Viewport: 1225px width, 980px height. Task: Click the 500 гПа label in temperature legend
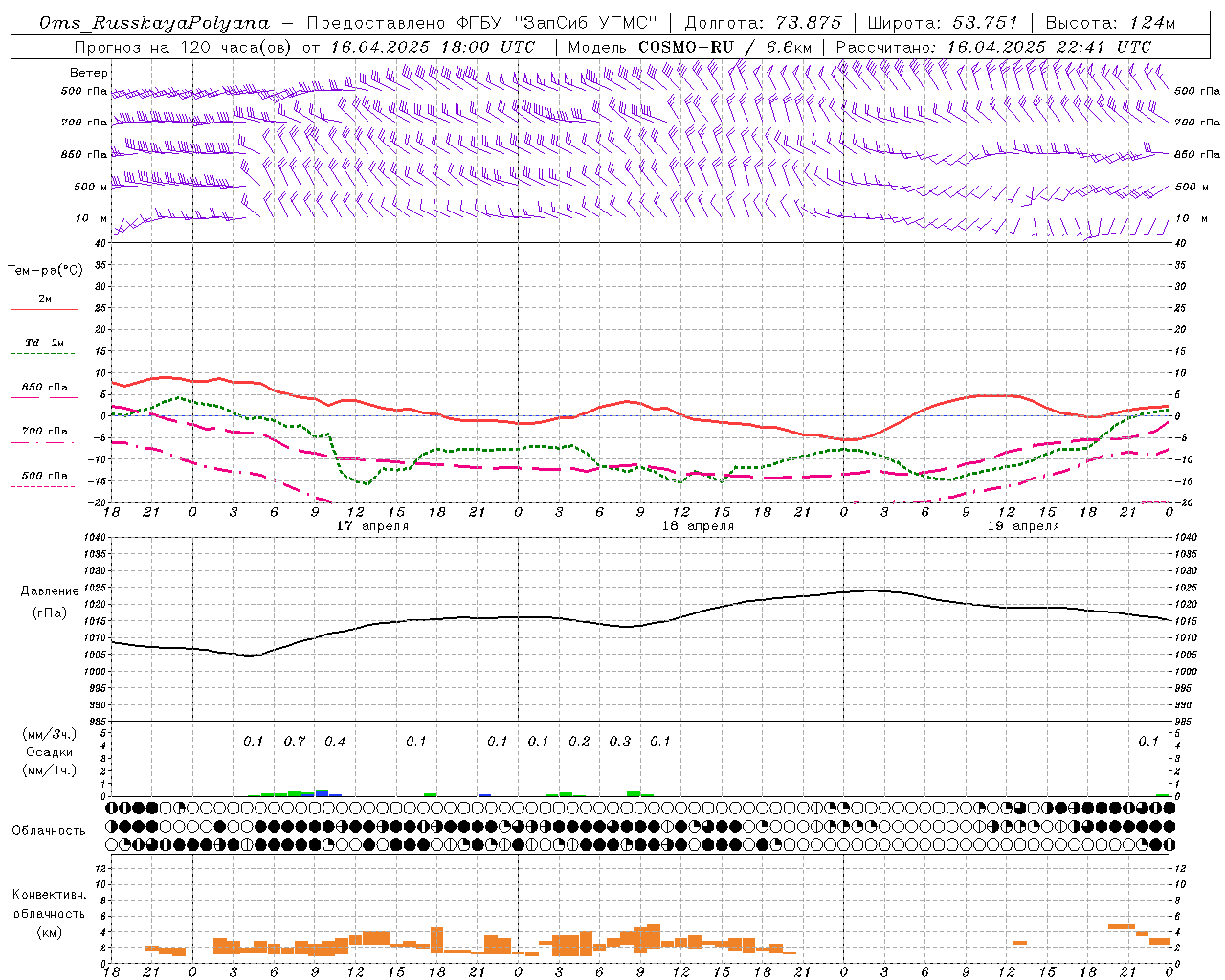pos(45,476)
